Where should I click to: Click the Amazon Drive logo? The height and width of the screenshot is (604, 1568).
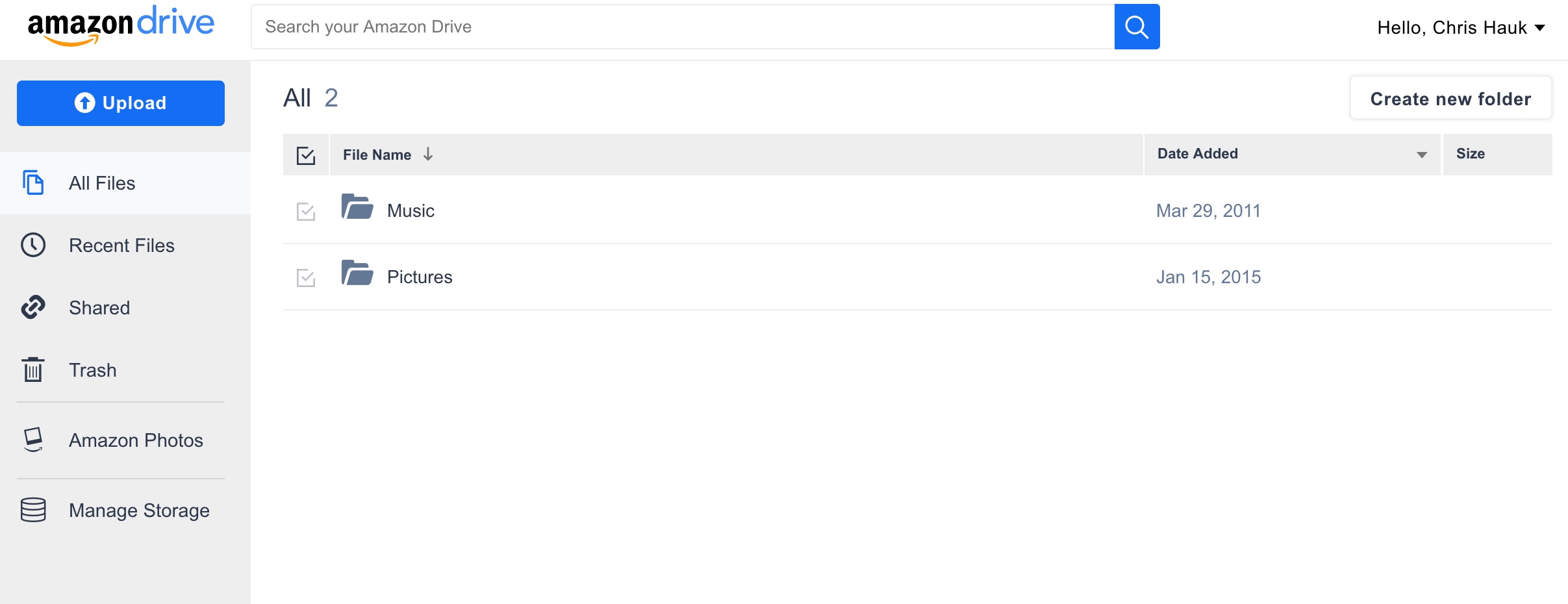pyautogui.click(x=121, y=25)
